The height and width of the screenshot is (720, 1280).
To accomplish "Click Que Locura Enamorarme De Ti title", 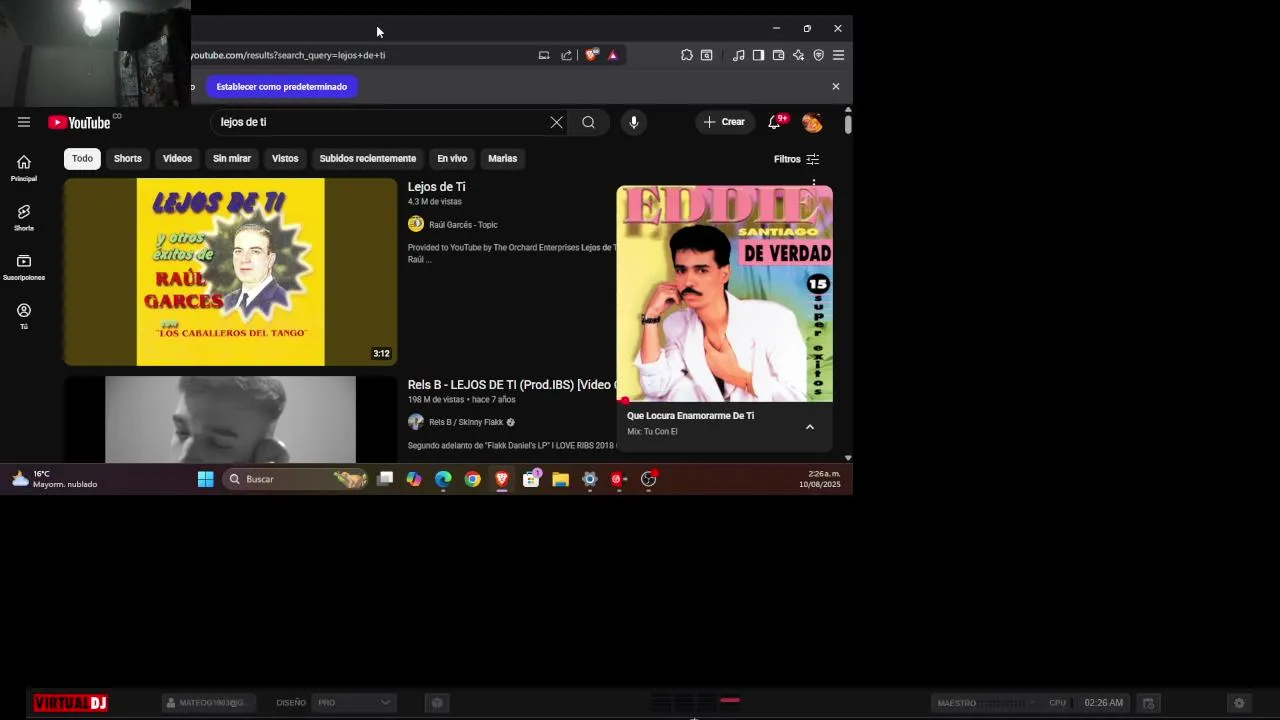I will click(x=690, y=416).
